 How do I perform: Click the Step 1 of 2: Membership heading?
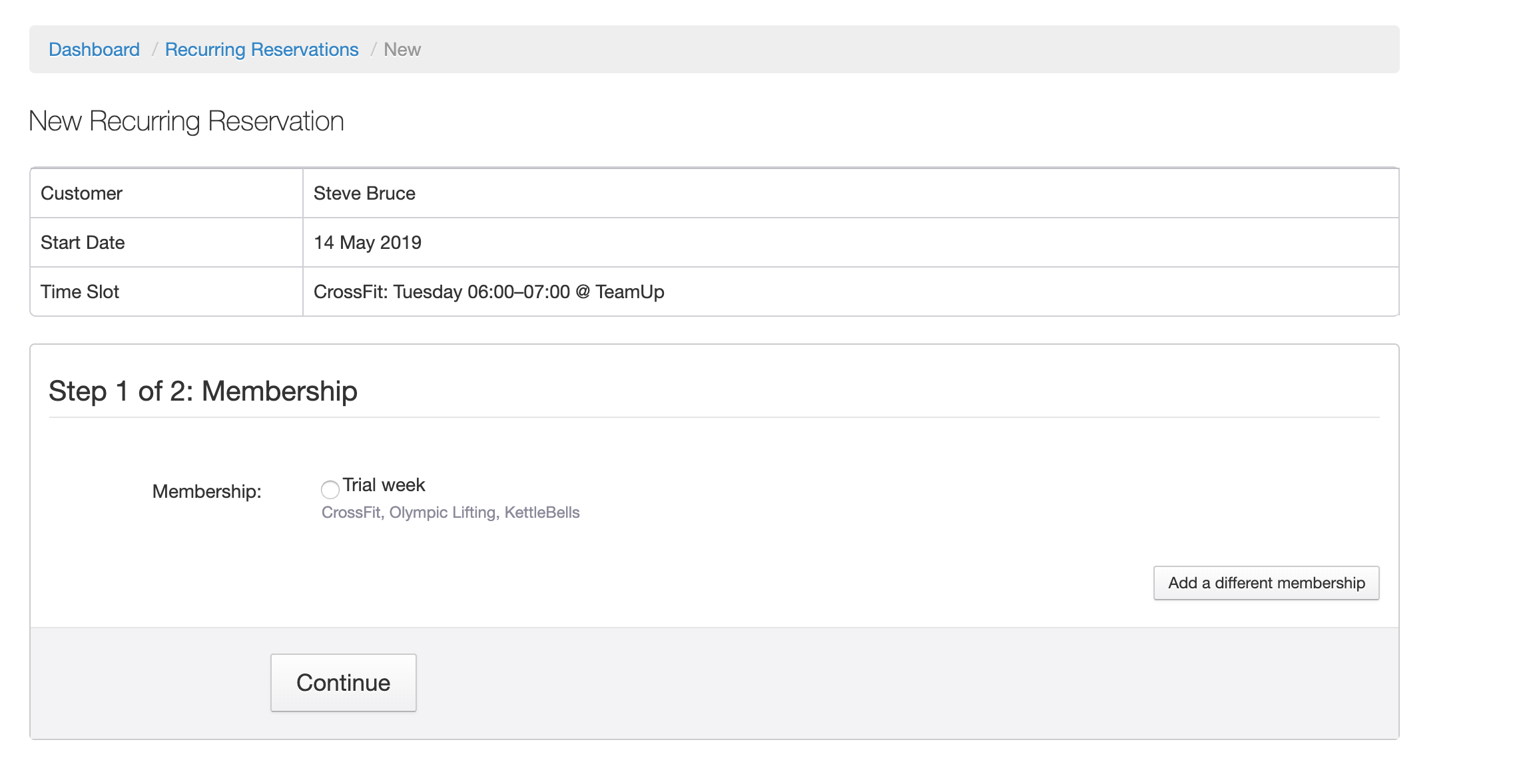(x=203, y=391)
